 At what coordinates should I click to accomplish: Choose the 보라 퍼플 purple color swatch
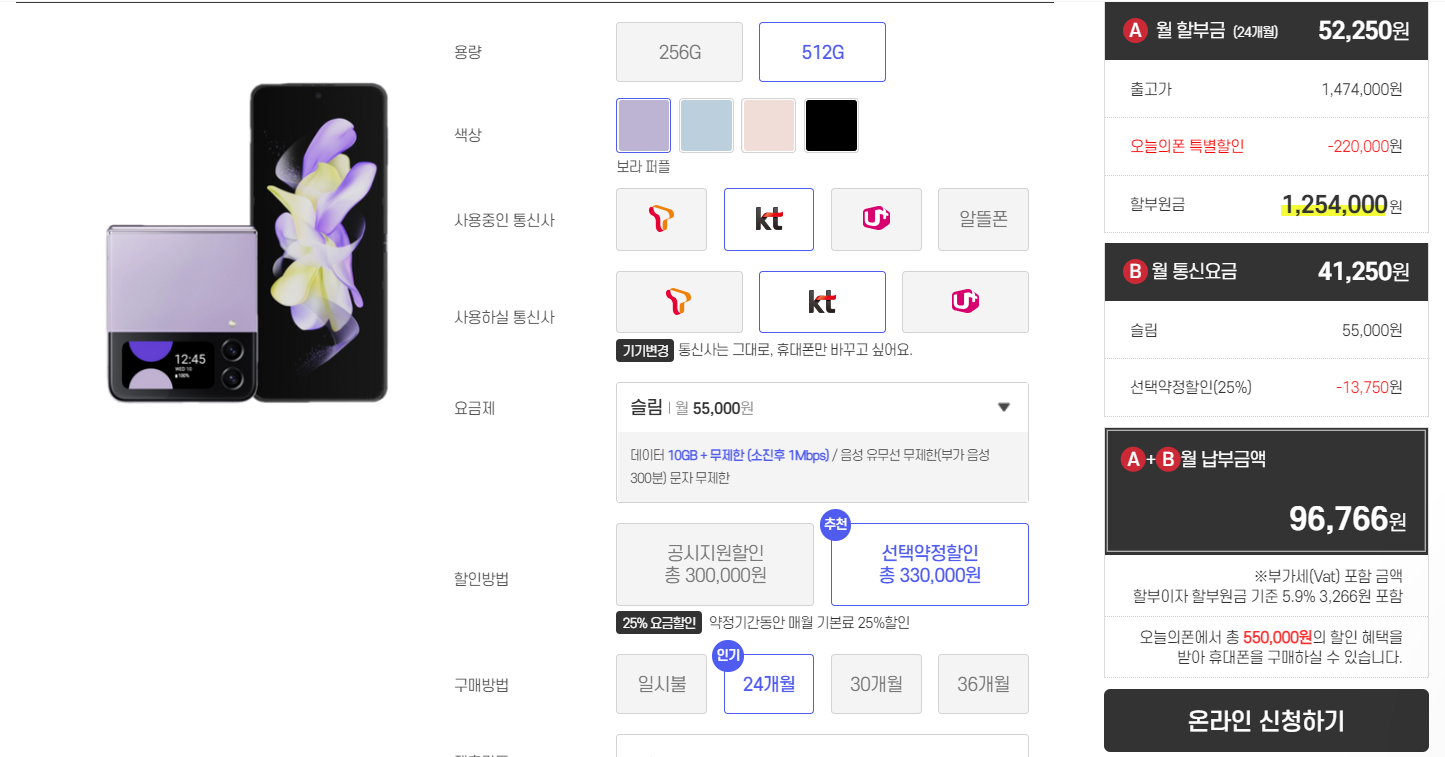(644, 125)
